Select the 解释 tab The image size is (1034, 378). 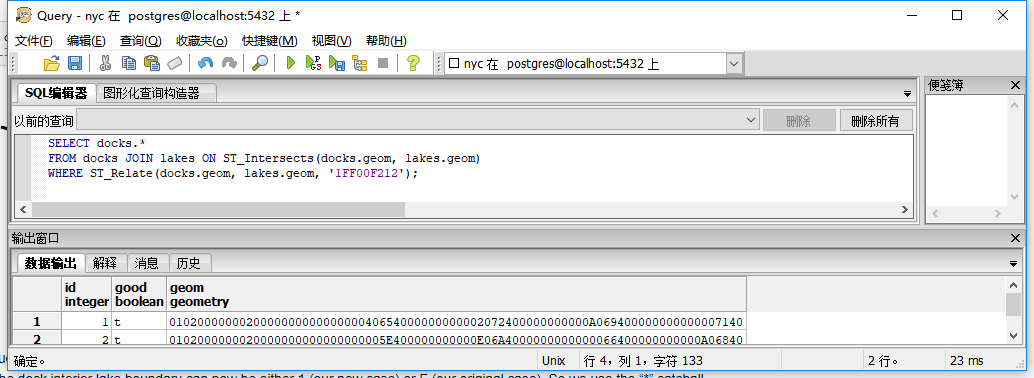click(x=105, y=264)
